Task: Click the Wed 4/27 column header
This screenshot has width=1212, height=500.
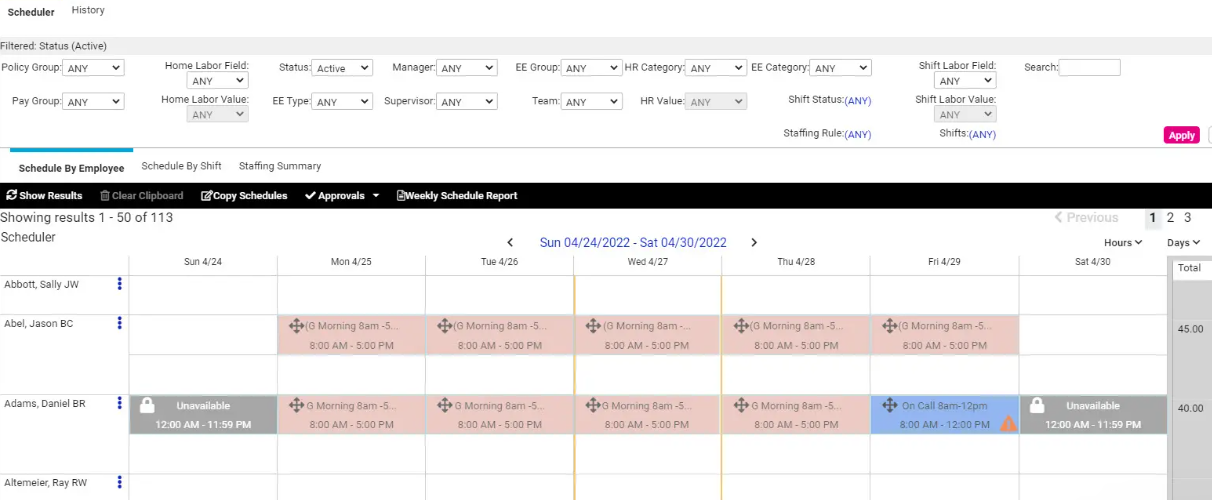Action: coord(647,262)
